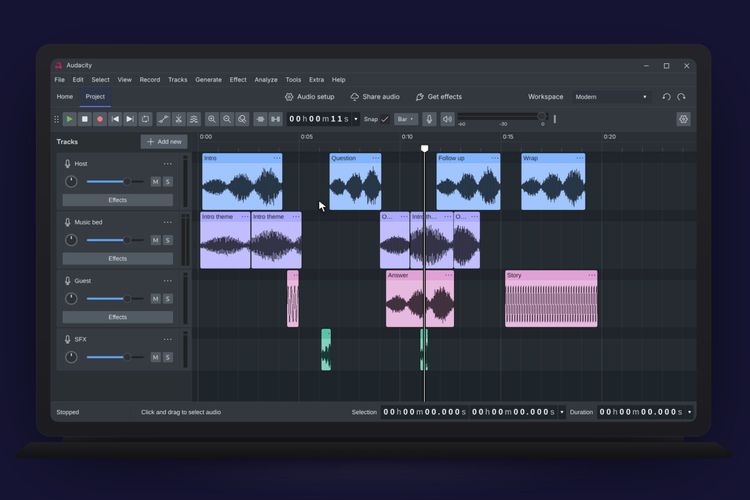Click the silence audio selection icon
Viewport: 750px width, 500px height.
click(276, 119)
